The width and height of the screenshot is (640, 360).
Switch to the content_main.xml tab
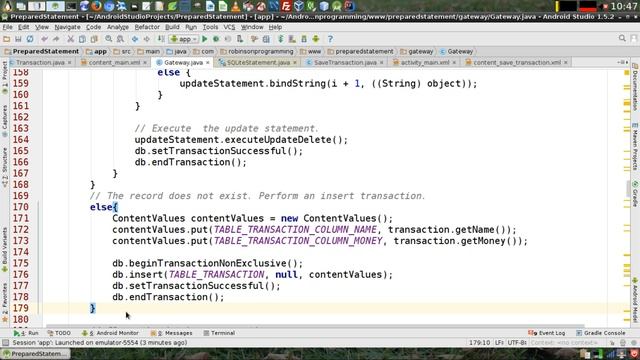pos(114,62)
